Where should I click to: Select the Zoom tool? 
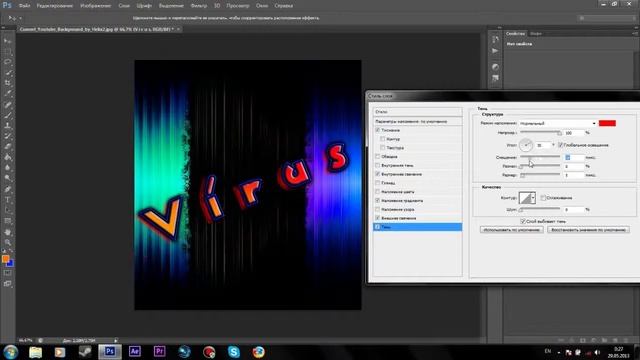coord(8,242)
